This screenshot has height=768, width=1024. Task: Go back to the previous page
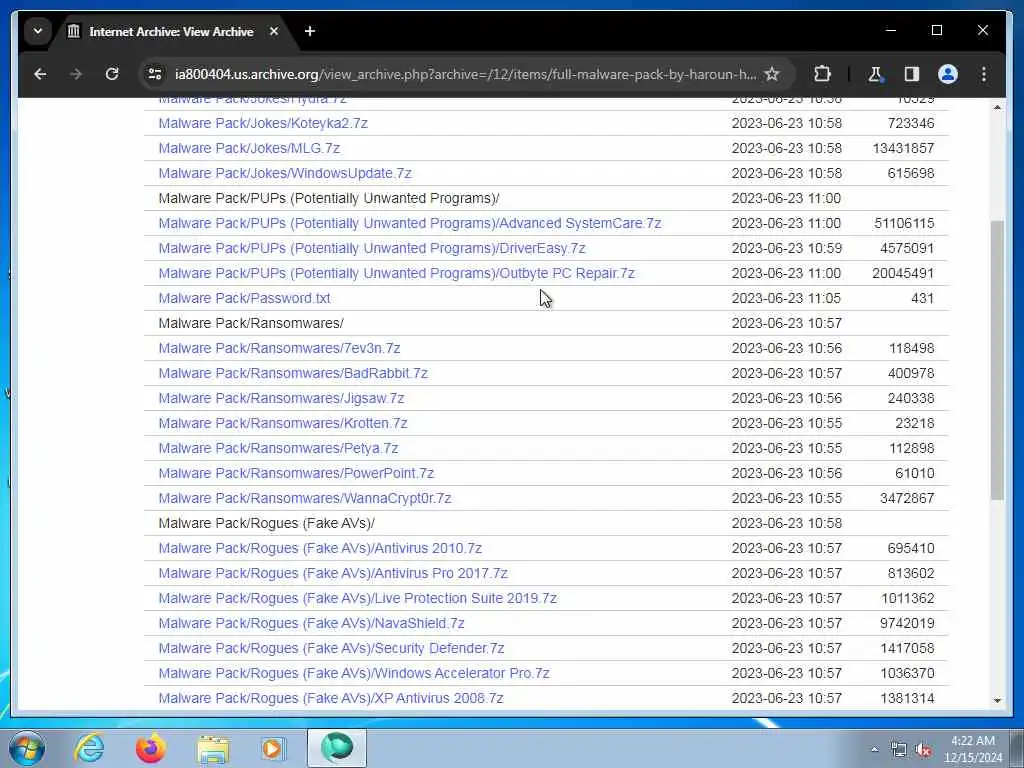(40, 74)
